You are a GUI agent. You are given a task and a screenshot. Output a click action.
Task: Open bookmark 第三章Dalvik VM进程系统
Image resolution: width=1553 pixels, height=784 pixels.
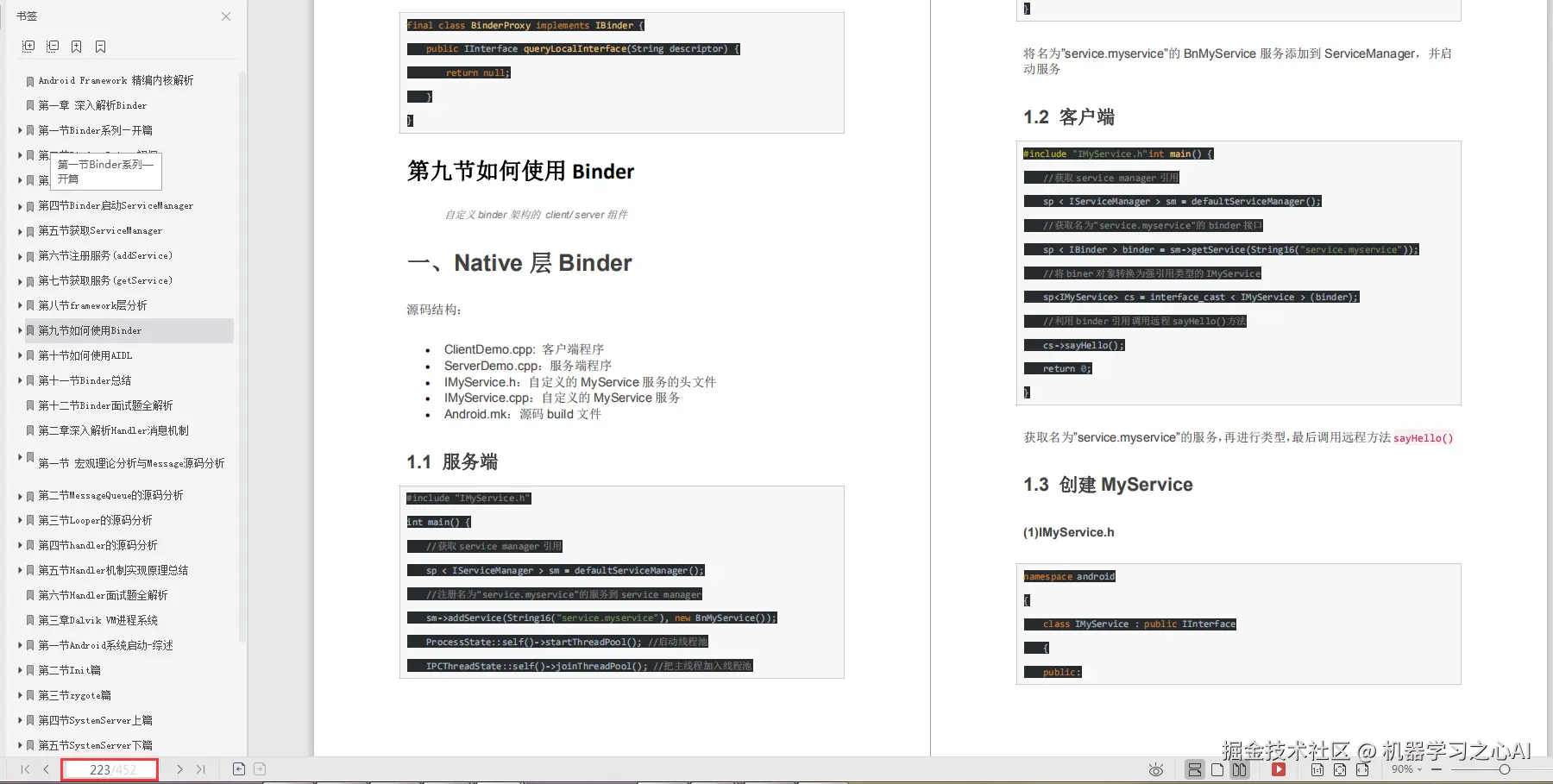97,620
